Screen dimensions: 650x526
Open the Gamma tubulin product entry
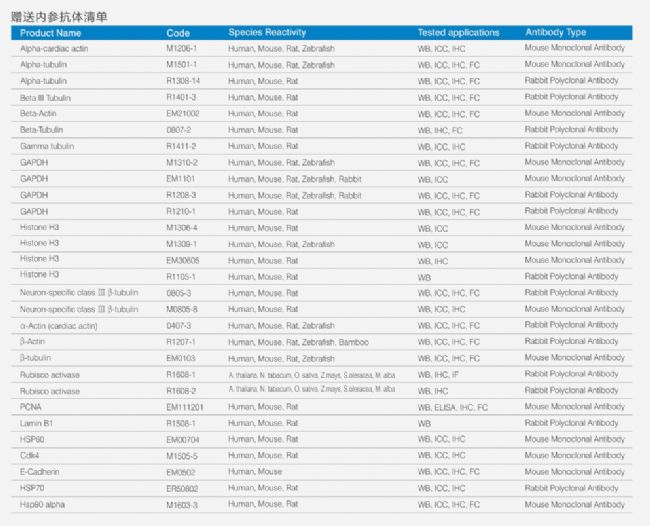47,147
